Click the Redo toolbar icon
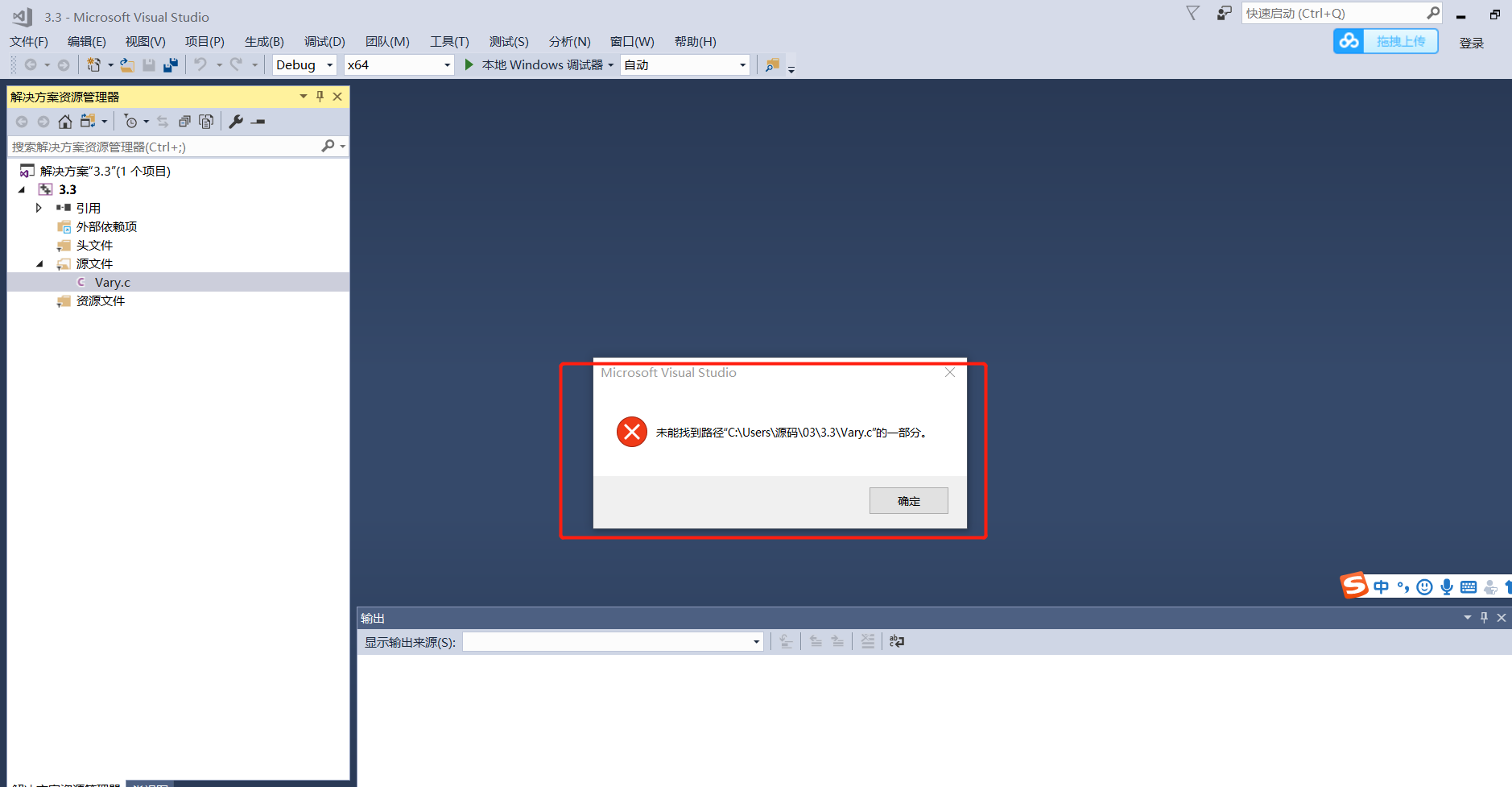The height and width of the screenshot is (787, 1512). (236, 64)
